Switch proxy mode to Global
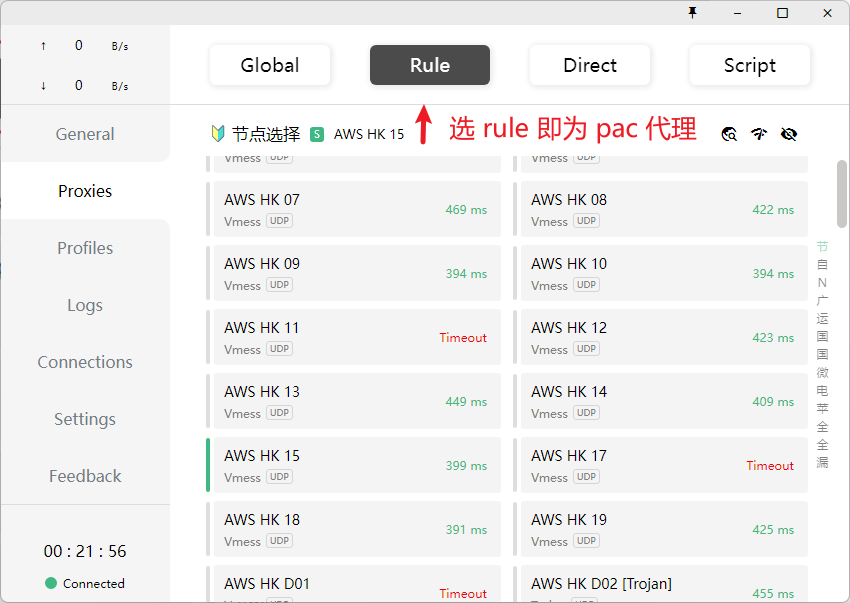The image size is (850, 603). pyautogui.click(x=270, y=65)
